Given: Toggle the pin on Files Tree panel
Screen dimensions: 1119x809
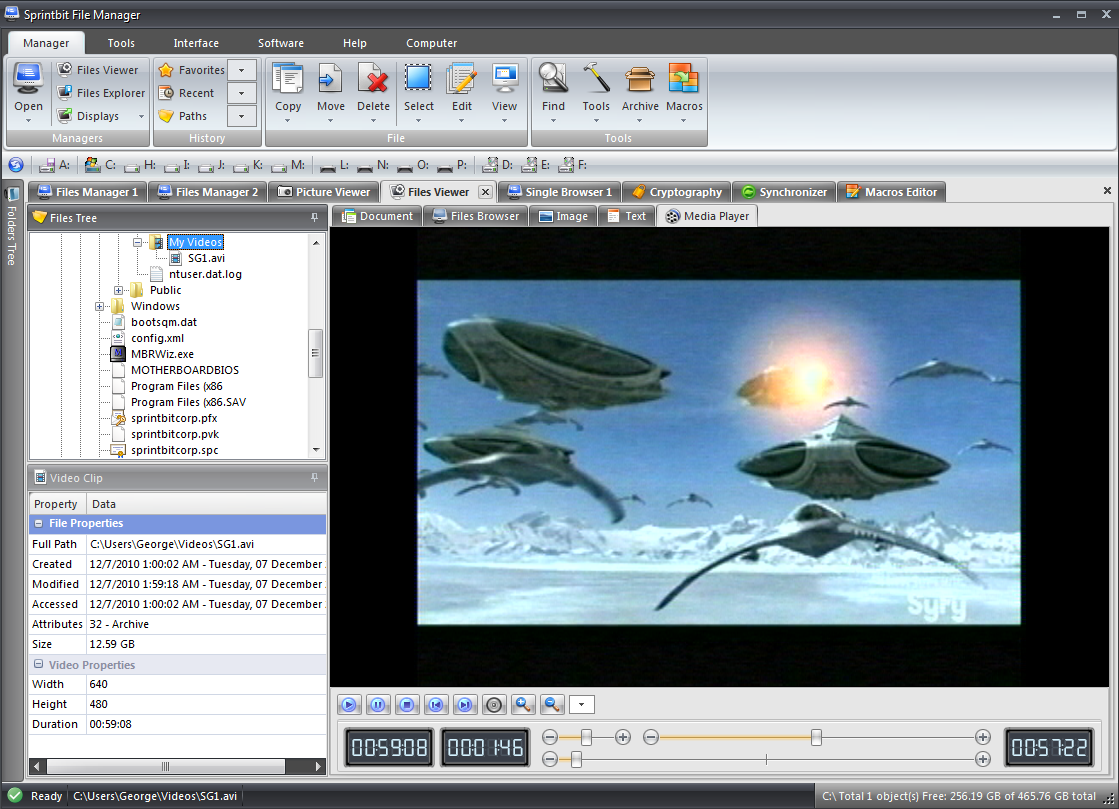Looking at the screenshot, I should [x=315, y=217].
